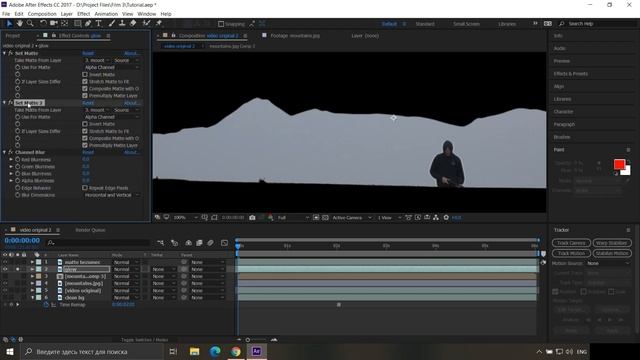Screen dimensions: 640x360
Task: Click Track Camera button in Tracker
Action: tap(571, 243)
